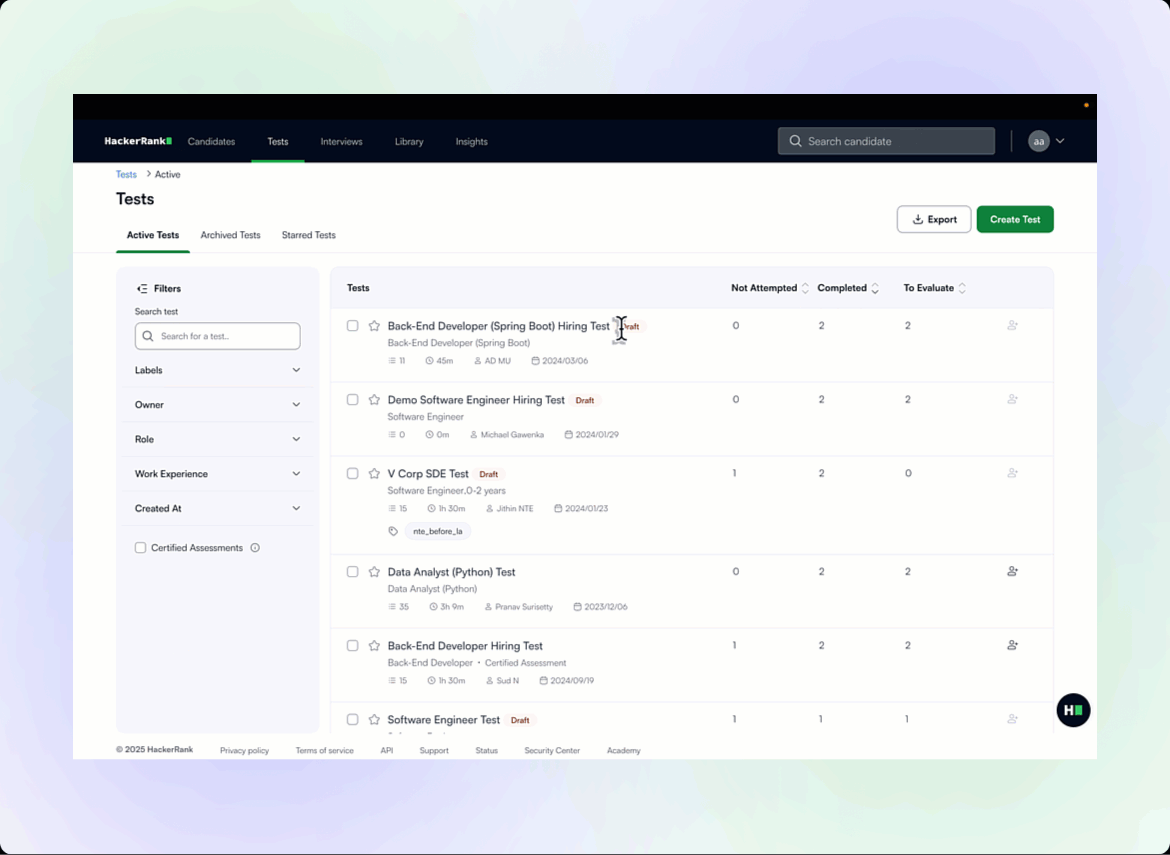Focus the Search candidate field
The width and height of the screenshot is (1170, 855).
(x=886, y=141)
